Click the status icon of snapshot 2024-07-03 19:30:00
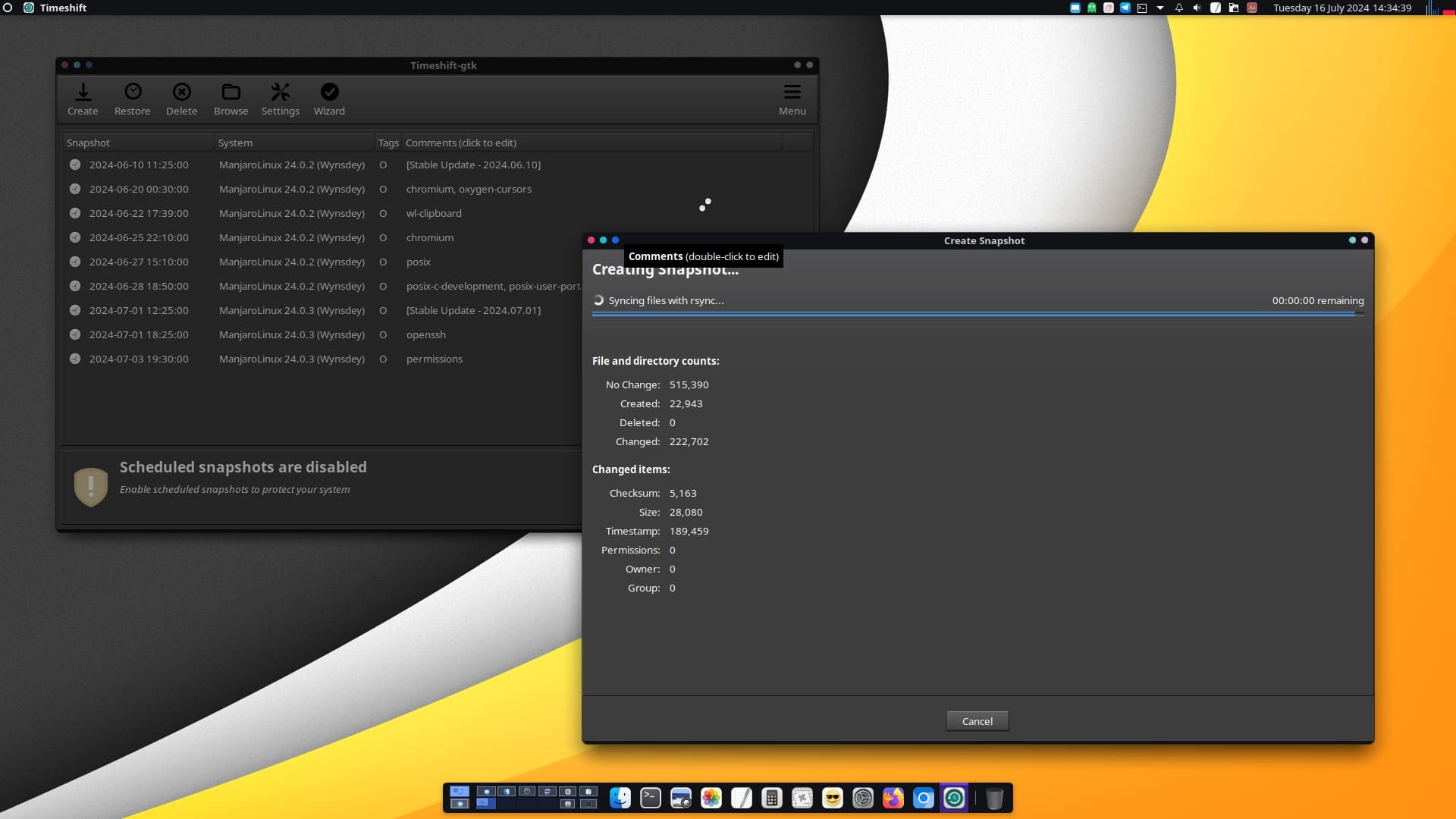Viewport: 1456px width, 819px height. coord(75,359)
